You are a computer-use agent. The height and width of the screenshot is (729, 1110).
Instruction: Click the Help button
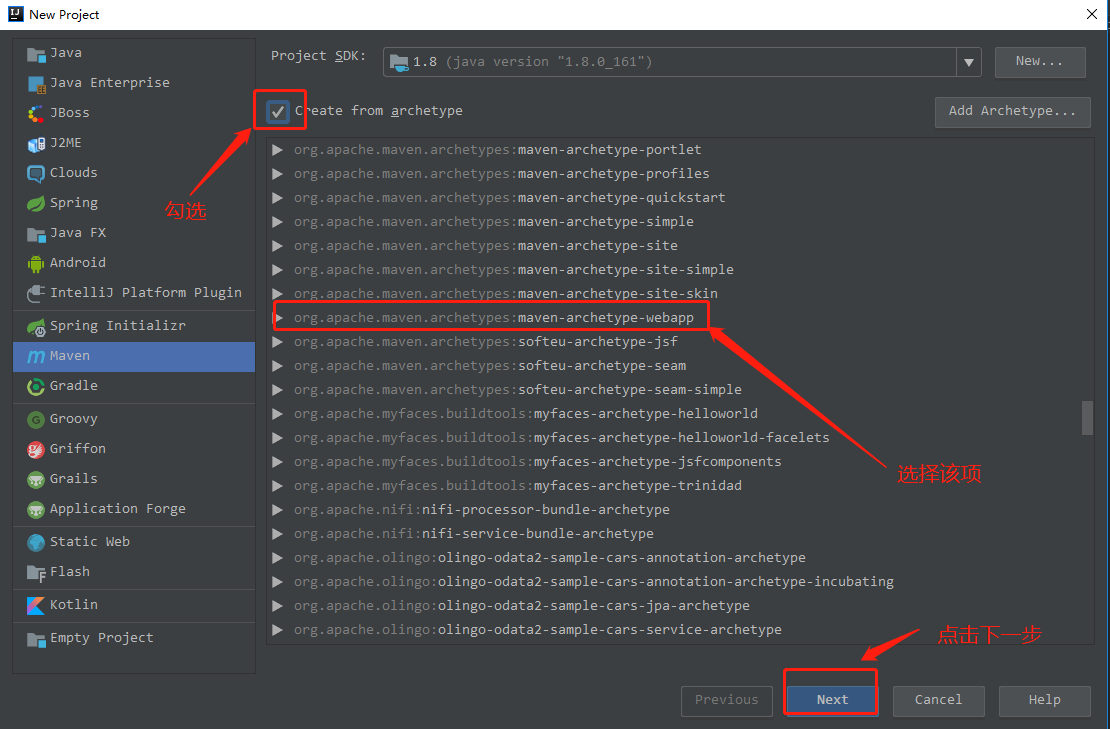pyautogui.click(x=1044, y=700)
